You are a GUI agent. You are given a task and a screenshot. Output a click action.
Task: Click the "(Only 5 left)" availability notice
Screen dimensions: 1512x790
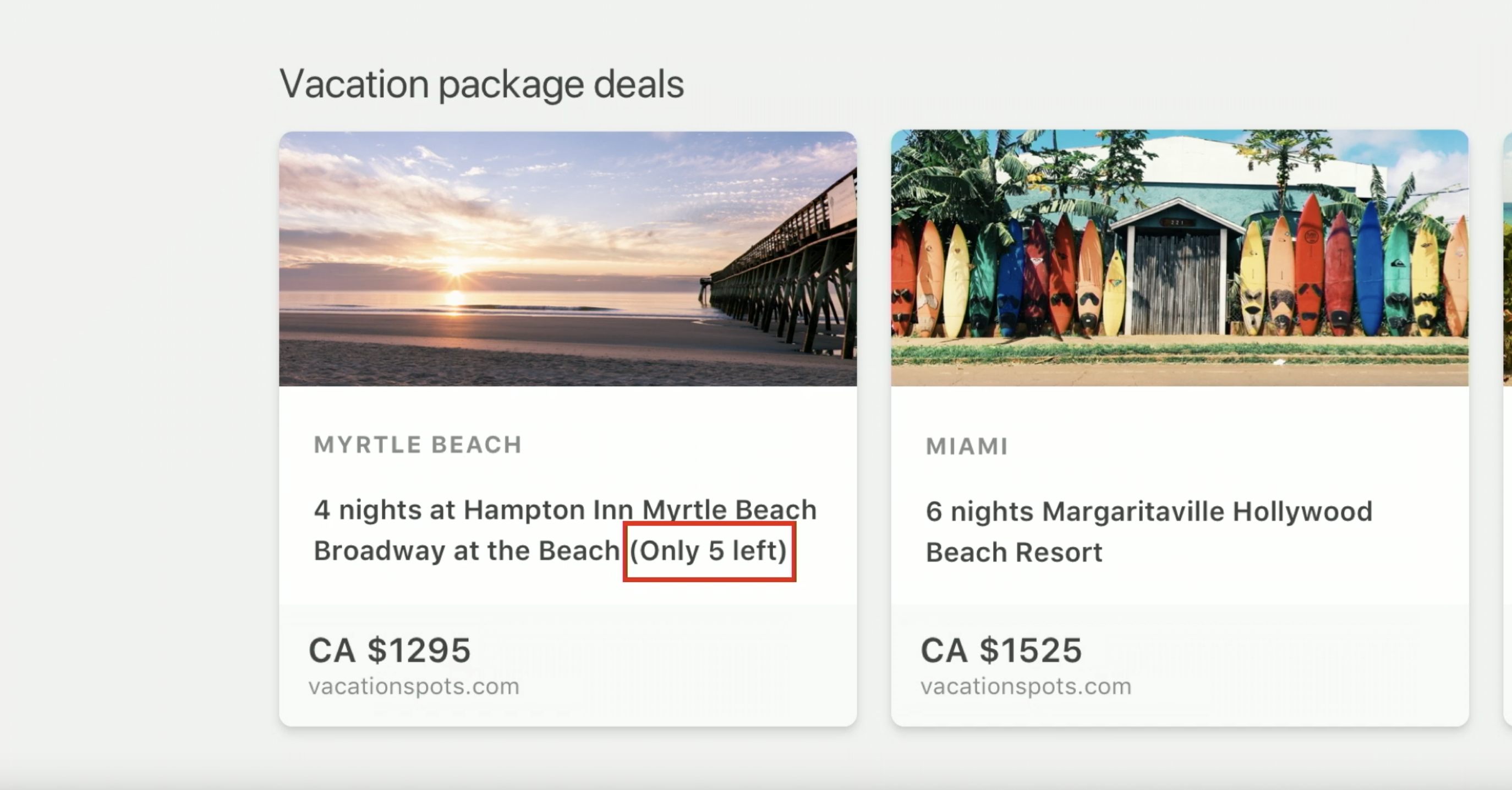coord(709,551)
